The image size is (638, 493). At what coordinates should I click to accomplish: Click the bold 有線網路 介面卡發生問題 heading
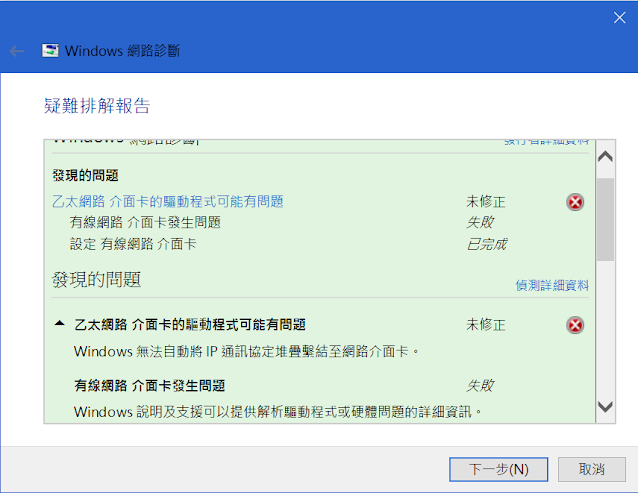tap(150, 385)
